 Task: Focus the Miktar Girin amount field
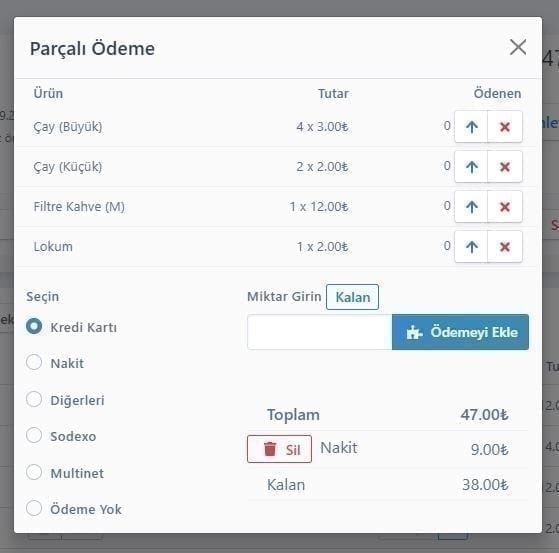(320, 332)
